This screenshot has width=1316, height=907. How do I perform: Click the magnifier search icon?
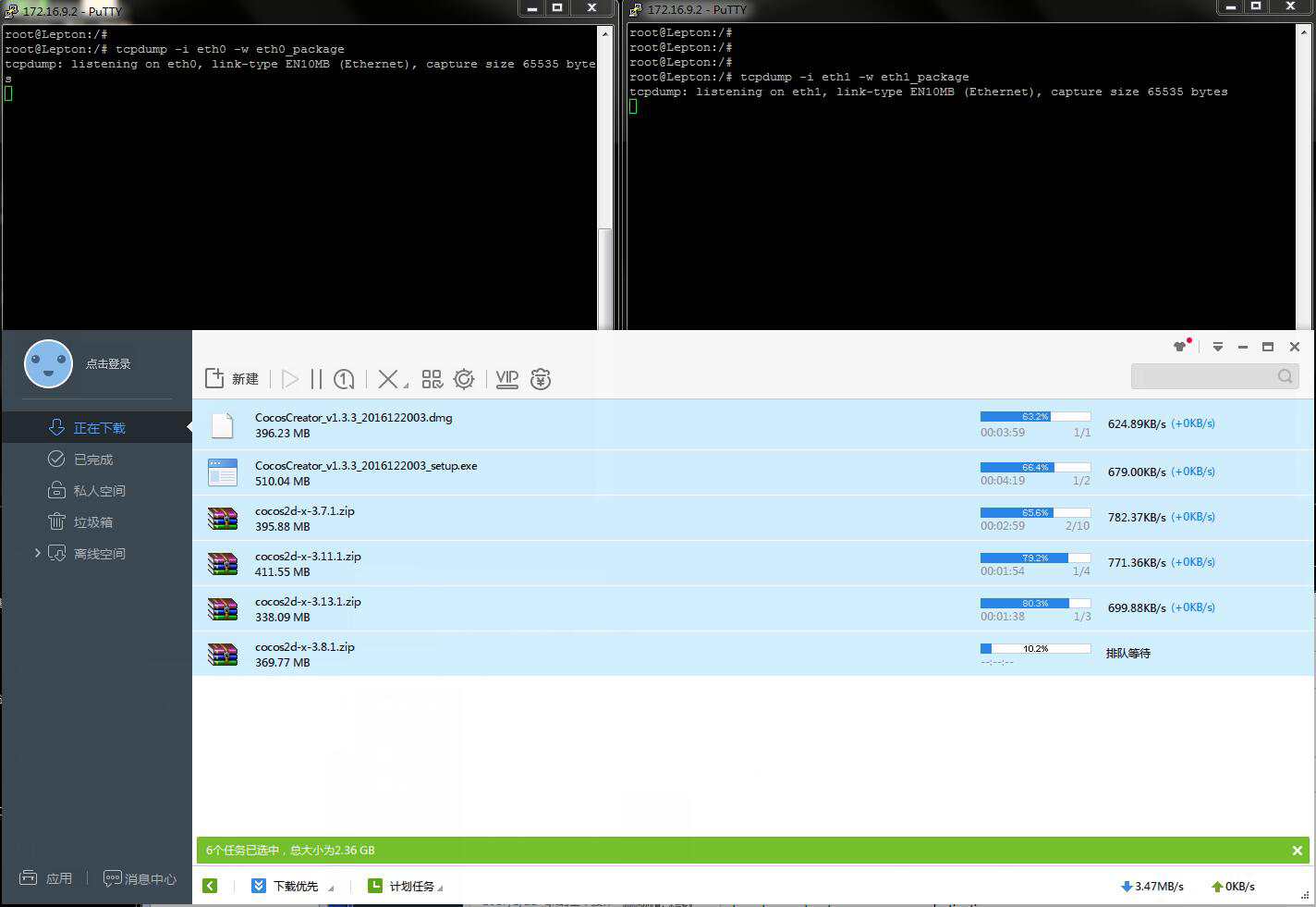click(1286, 376)
